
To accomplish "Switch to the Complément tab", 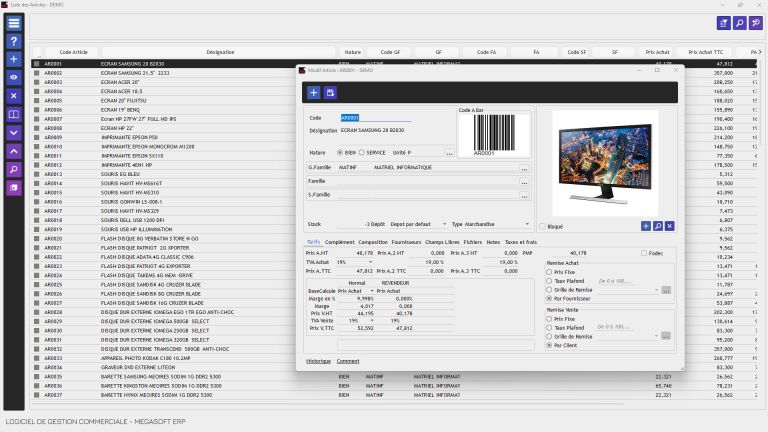I will [339, 242].
